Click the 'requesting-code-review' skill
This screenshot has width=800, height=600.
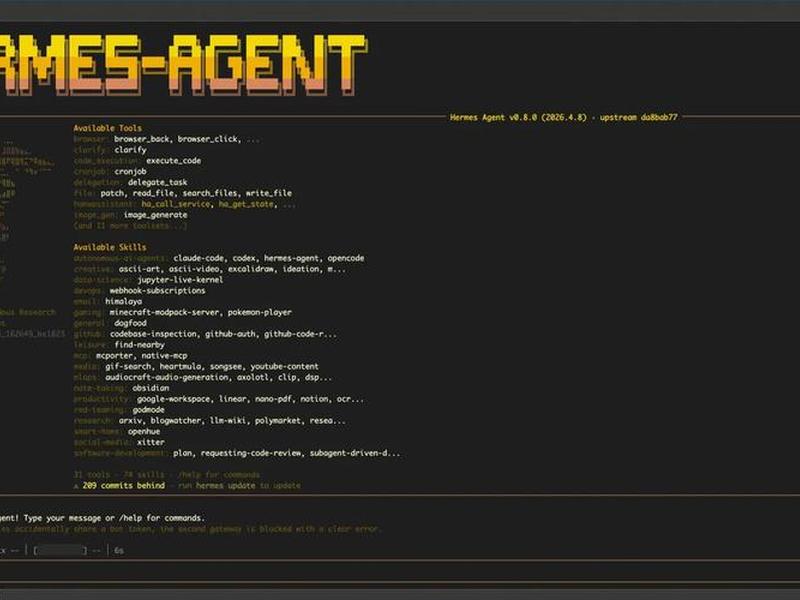coord(251,453)
